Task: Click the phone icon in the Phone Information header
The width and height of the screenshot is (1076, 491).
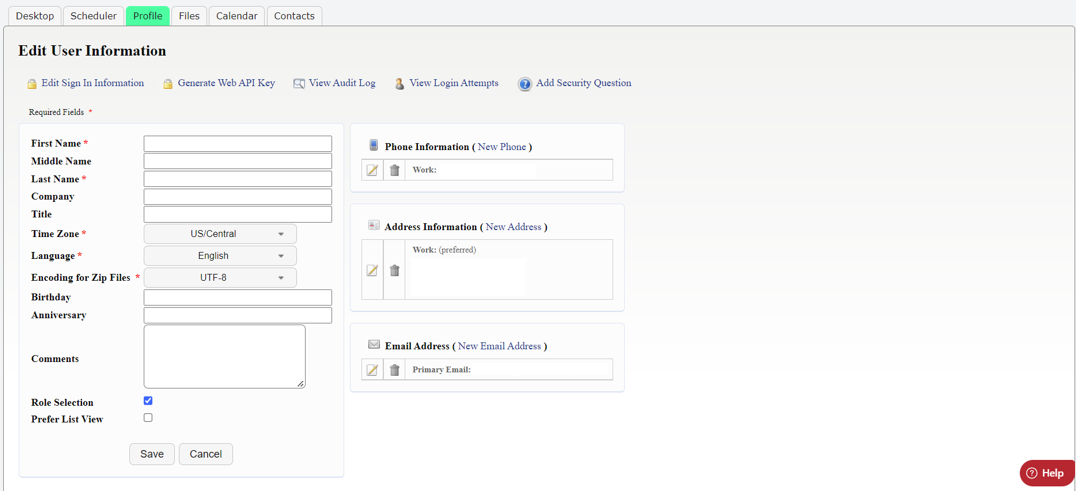Action: tap(374, 145)
